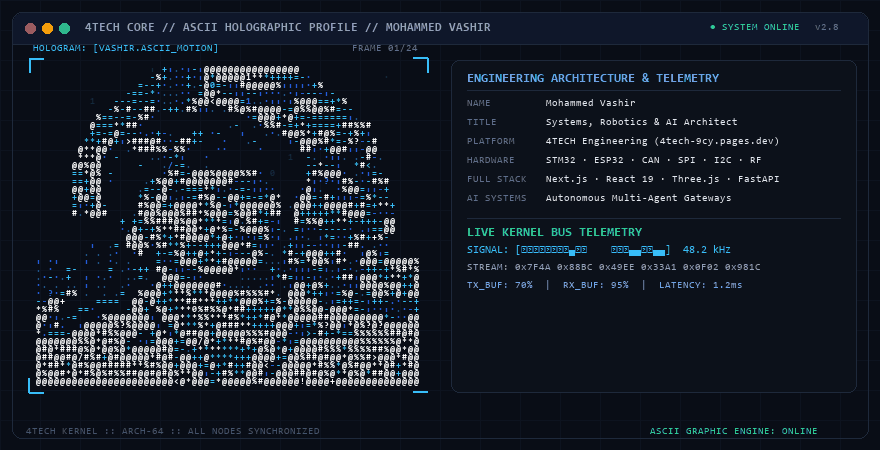Click the orange window dot
Image resolution: width=880 pixels, height=450 pixels.
coord(48,28)
